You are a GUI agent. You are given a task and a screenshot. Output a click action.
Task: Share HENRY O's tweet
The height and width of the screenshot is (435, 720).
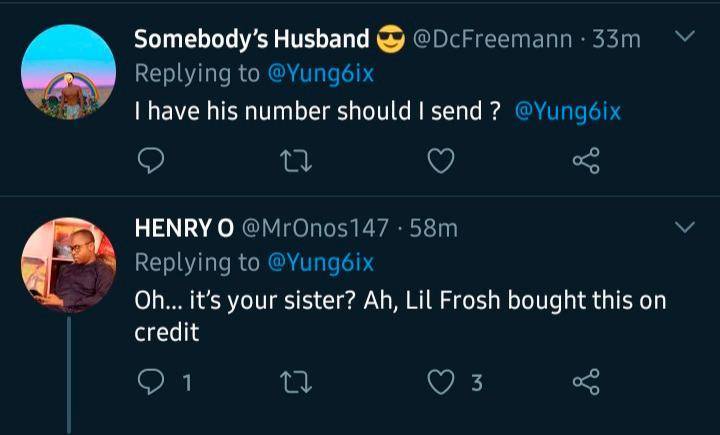tap(585, 381)
